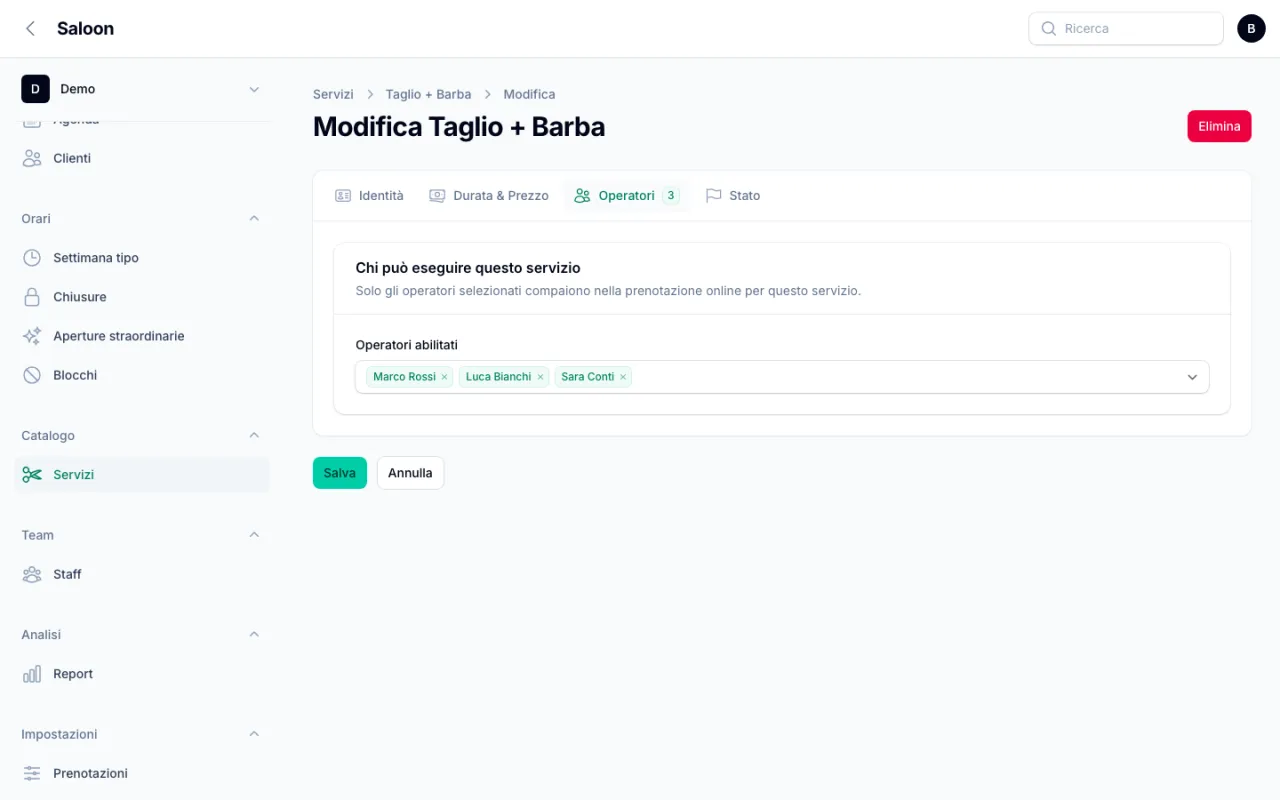Open Settimana tipo in the sidebar
Image resolution: width=1280 pixels, height=800 pixels.
[142, 258]
